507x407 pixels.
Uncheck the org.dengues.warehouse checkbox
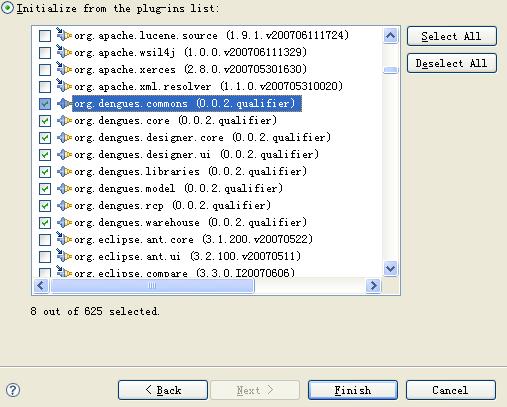(45, 223)
